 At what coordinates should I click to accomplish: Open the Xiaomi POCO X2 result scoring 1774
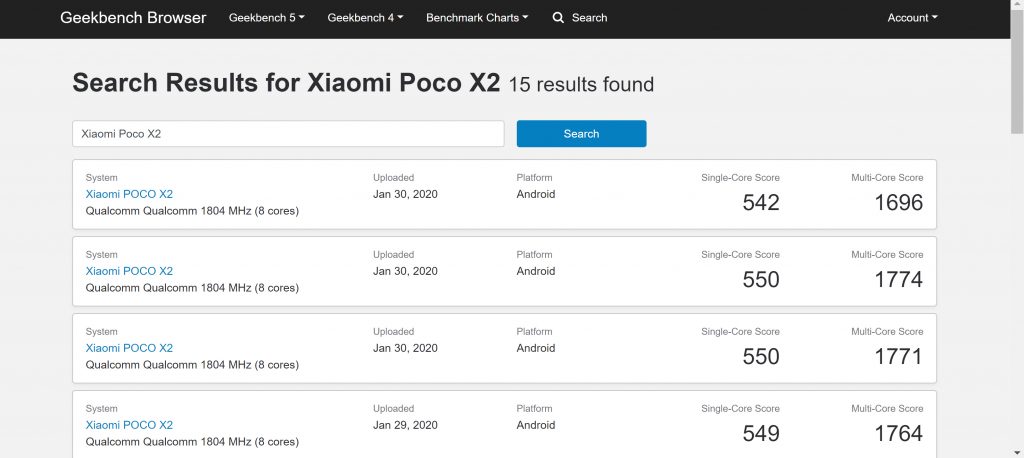[x=129, y=271]
